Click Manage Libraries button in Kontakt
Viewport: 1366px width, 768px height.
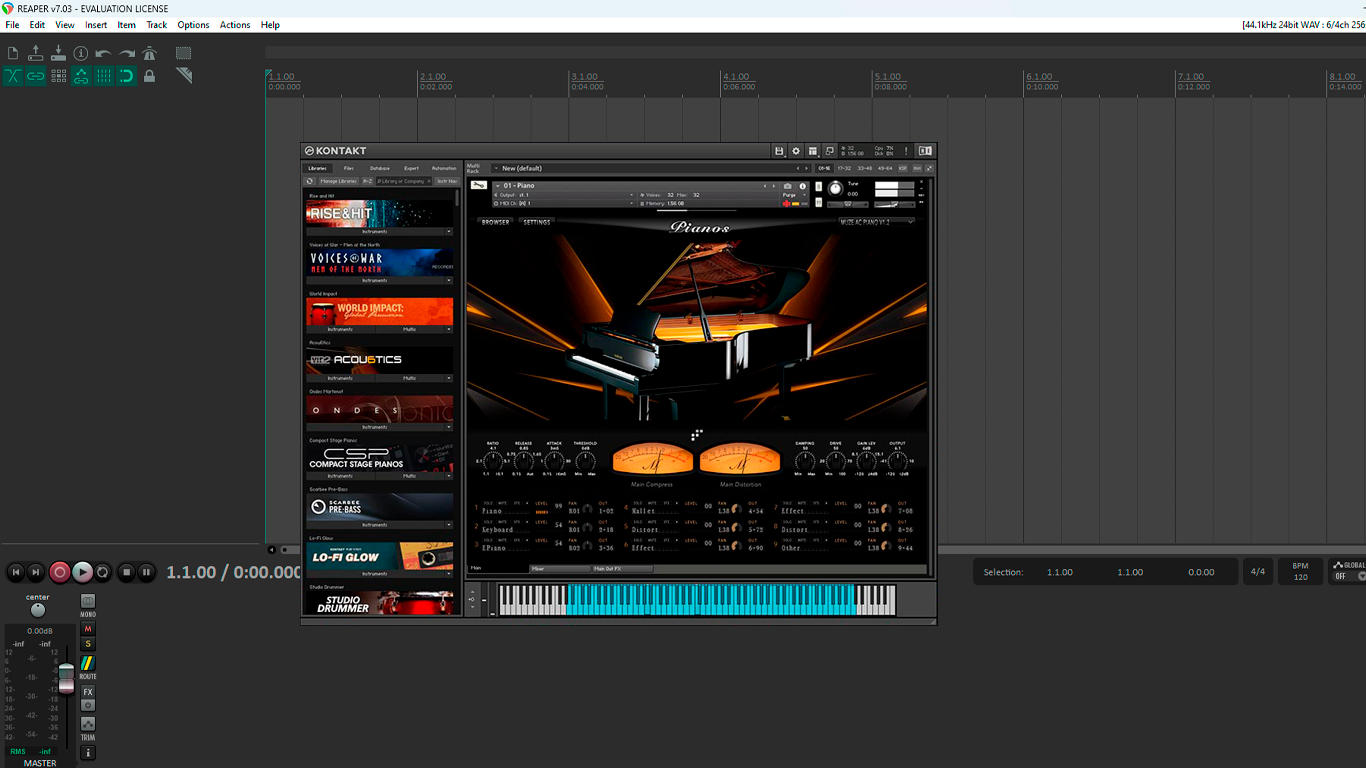pyautogui.click(x=338, y=181)
